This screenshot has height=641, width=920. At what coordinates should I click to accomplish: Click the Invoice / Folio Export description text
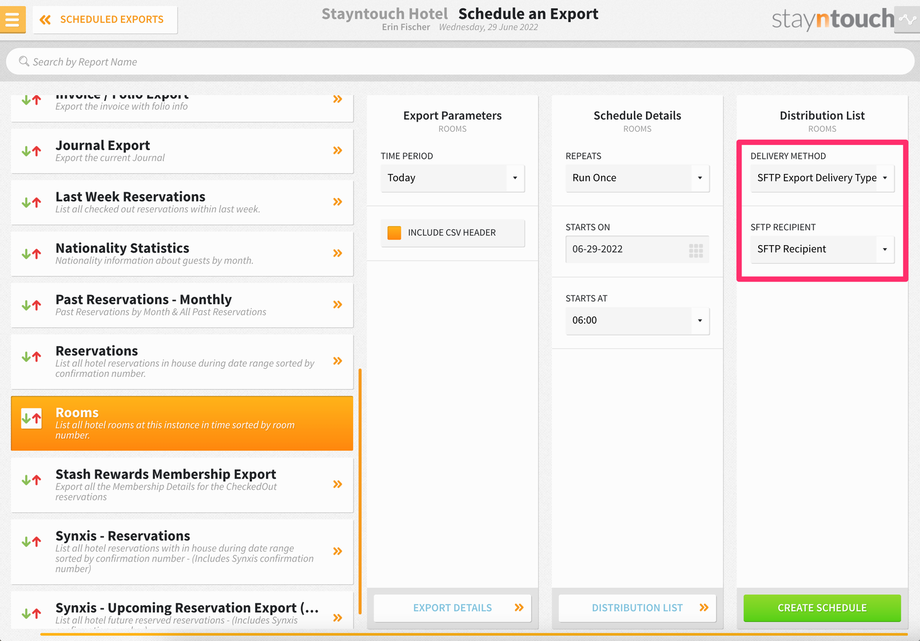(x=121, y=107)
